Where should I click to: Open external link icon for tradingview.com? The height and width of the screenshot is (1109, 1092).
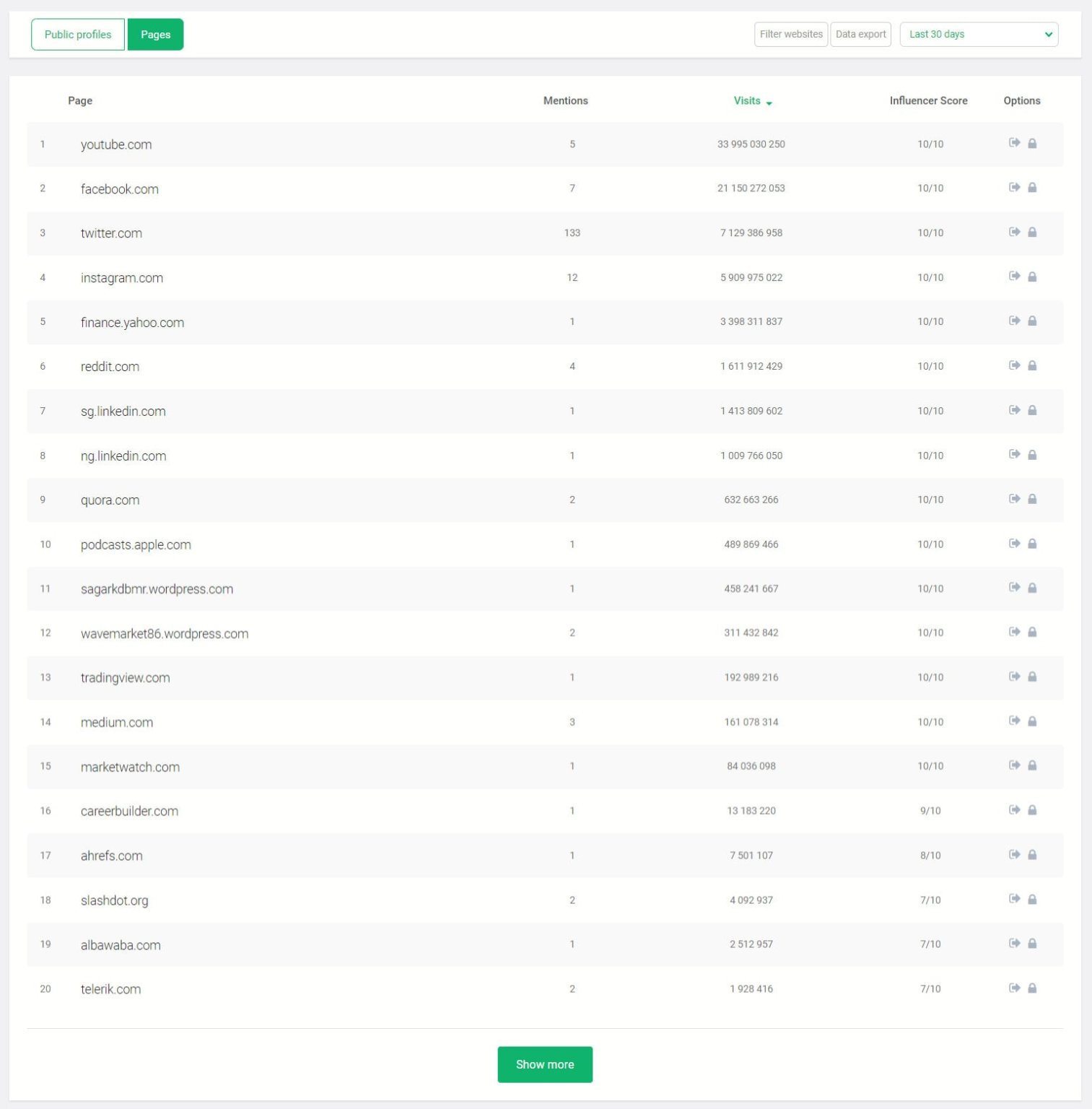[1014, 677]
